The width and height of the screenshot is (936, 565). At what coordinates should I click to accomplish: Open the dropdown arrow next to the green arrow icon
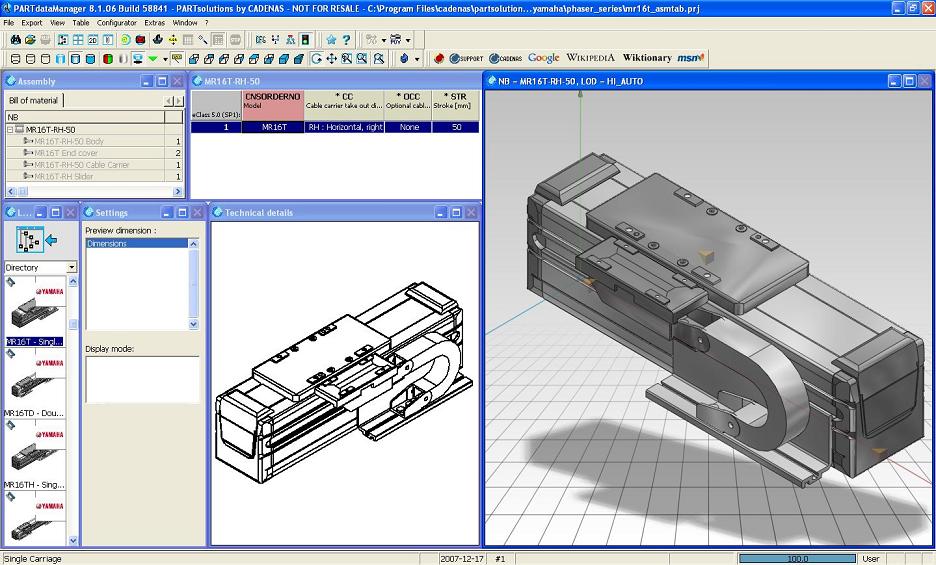[x=165, y=59]
